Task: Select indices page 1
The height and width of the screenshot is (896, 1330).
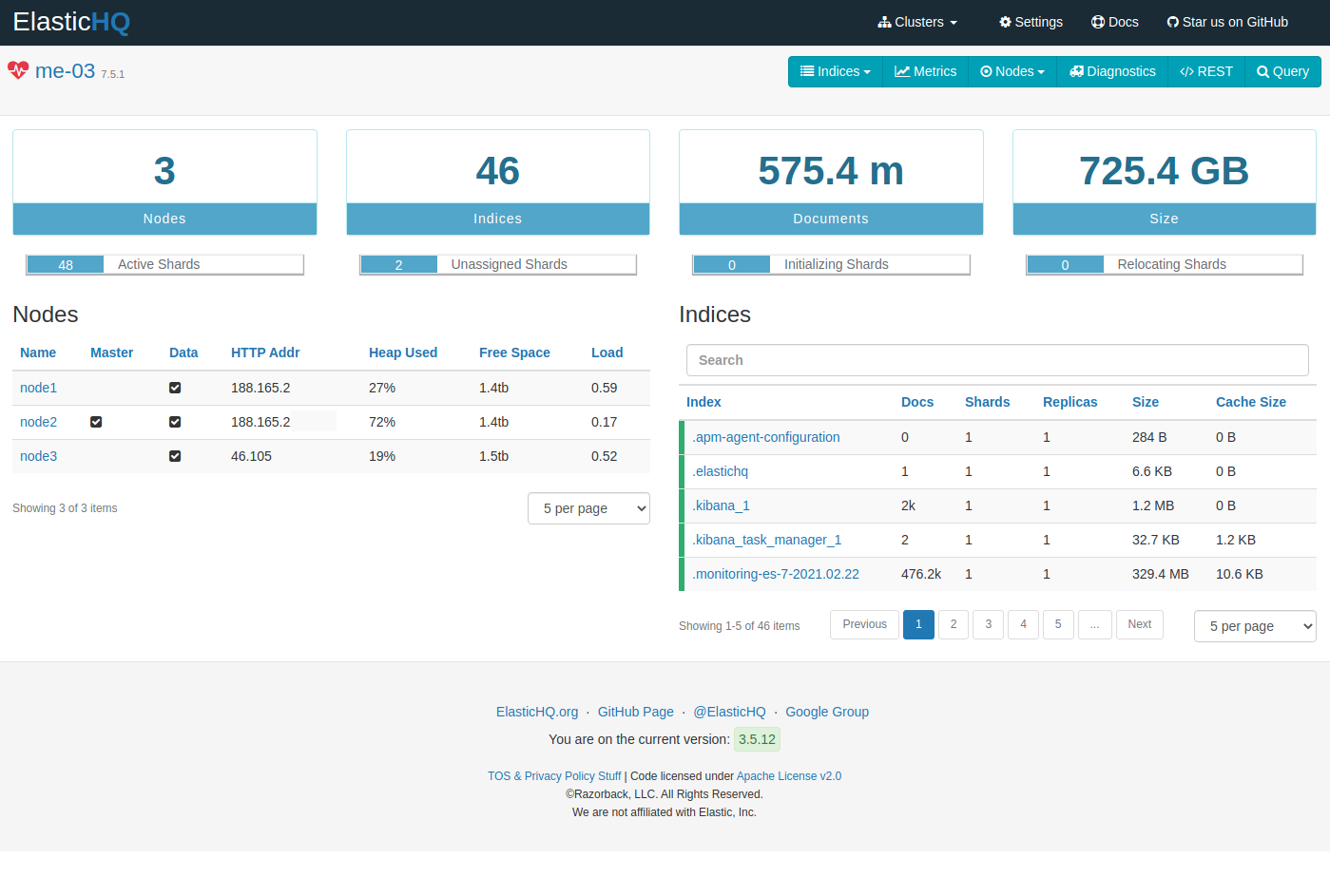Action: [x=918, y=624]
